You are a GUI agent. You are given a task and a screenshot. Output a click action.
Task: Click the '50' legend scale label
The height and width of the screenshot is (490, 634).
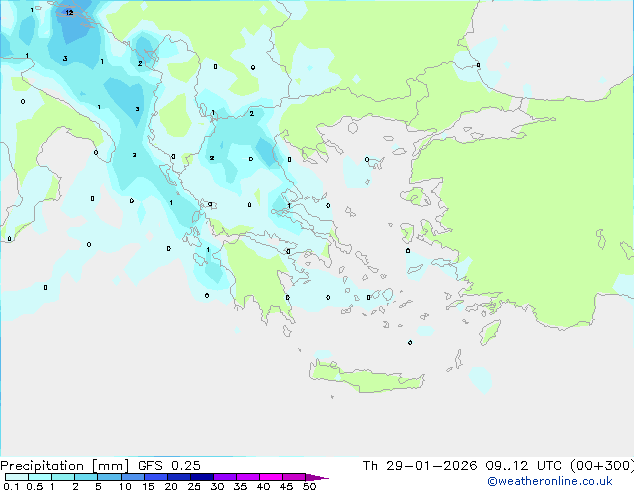click(x=309, y=486)
